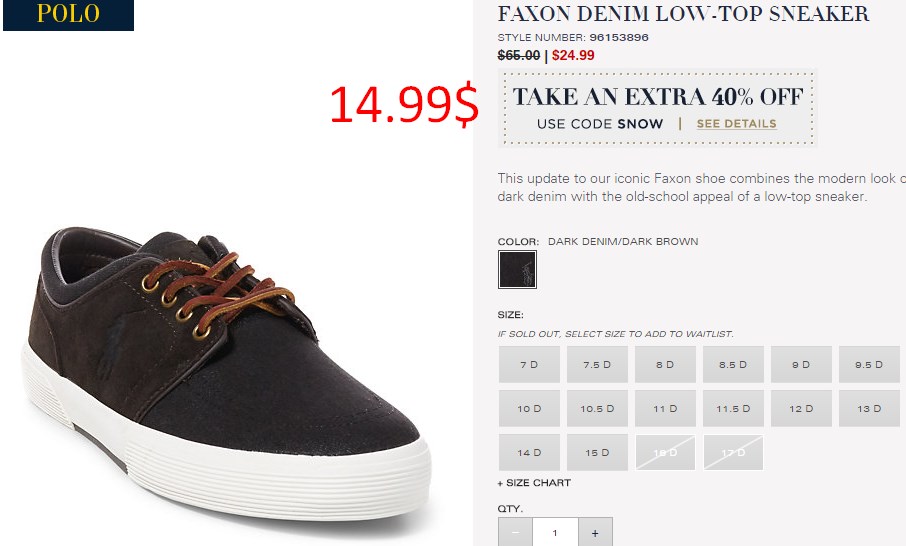Open the See Details link
The width and height of the screenshot is (906, 546).
click(x=736, y=124)
